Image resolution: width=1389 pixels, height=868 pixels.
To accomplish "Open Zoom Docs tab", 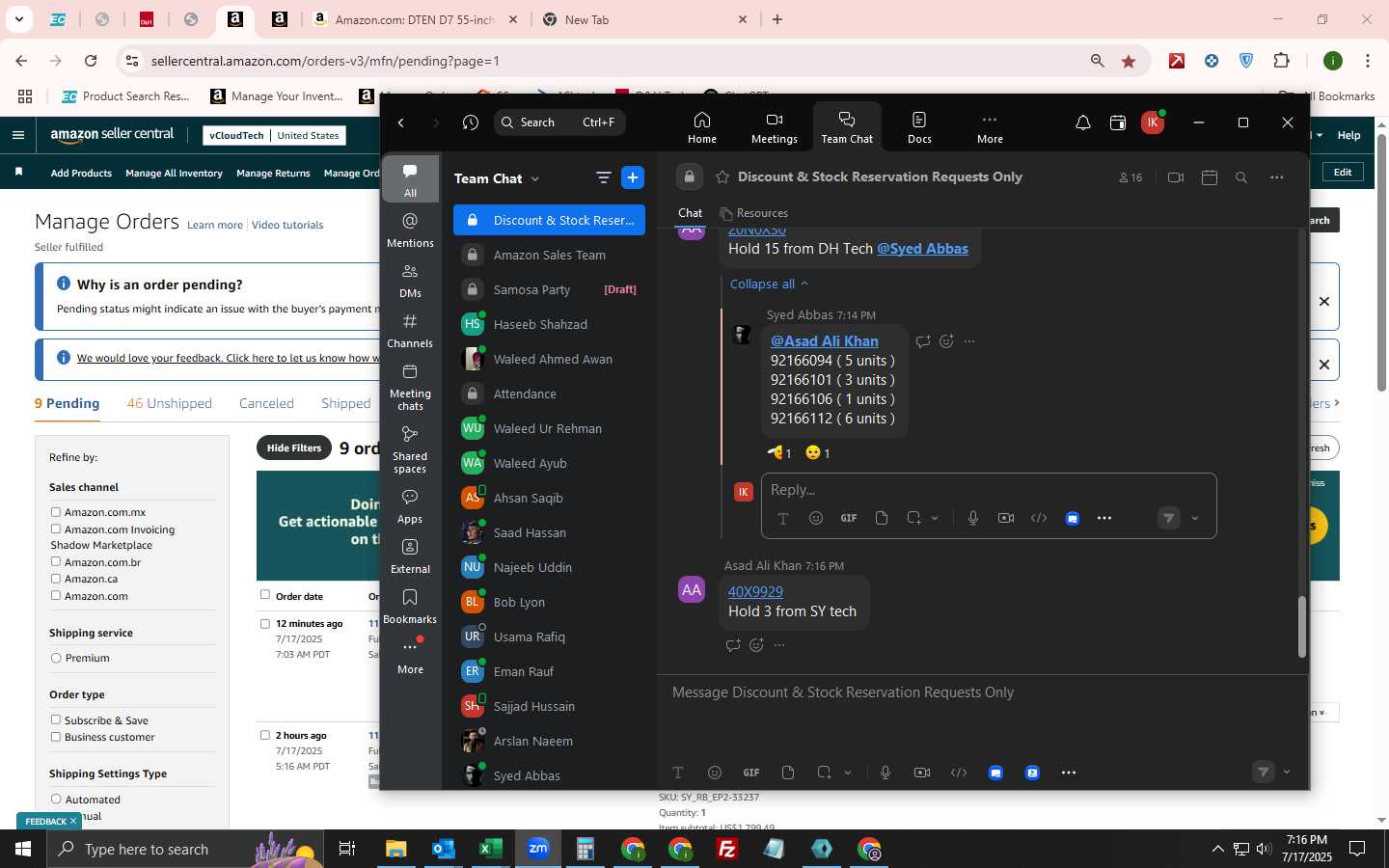I will click(919, 126).
